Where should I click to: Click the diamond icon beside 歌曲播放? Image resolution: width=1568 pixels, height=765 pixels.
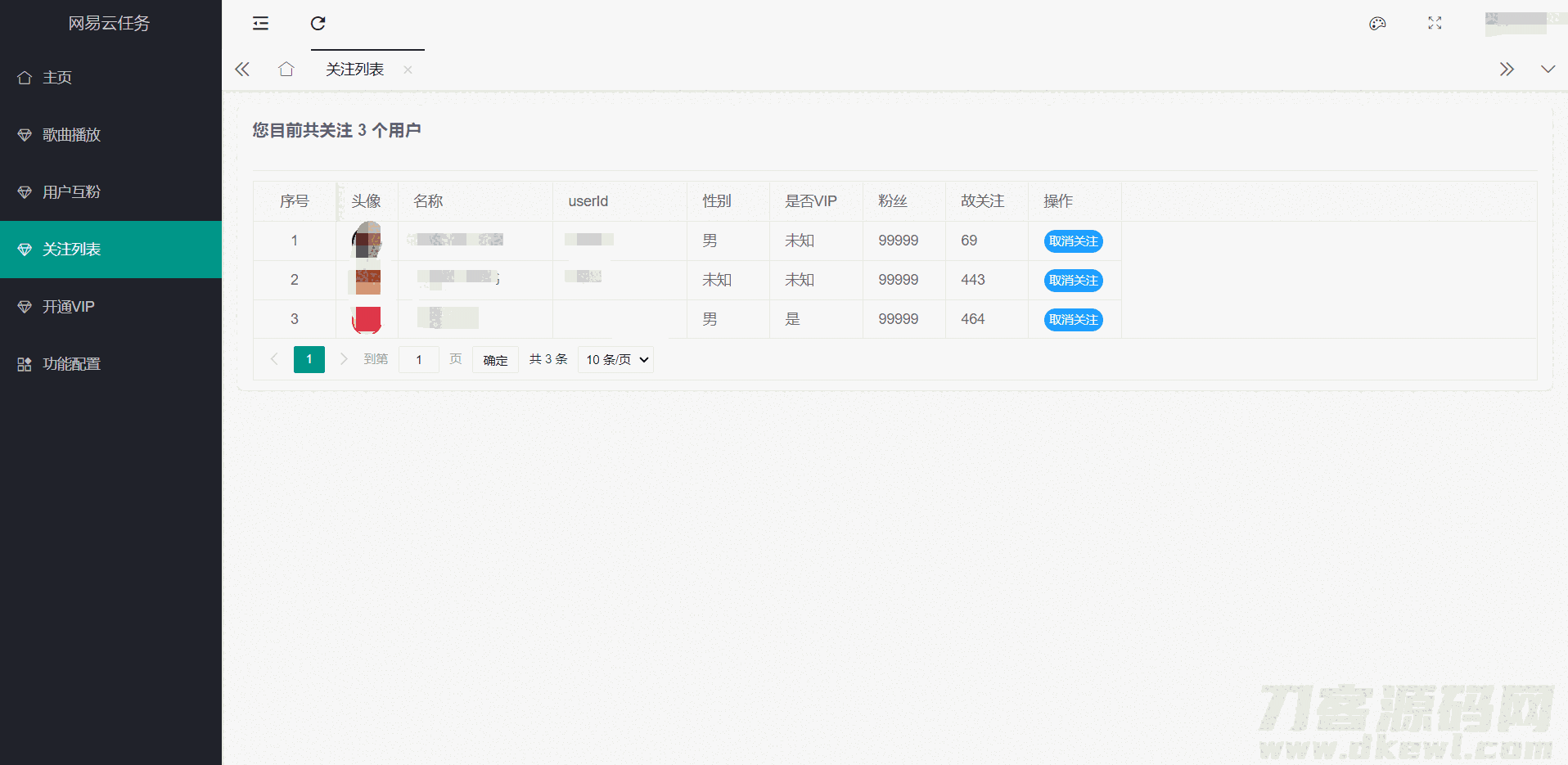point(25,135)
